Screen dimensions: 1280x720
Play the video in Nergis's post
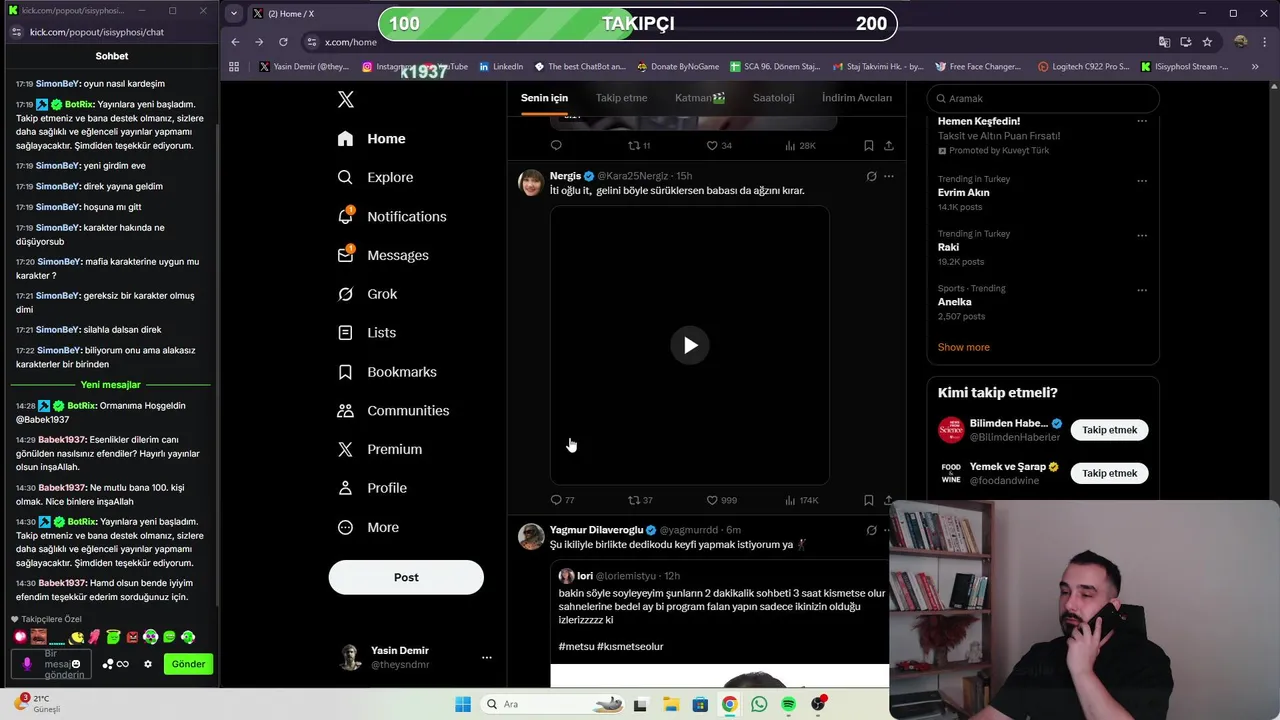pos(690,345)
